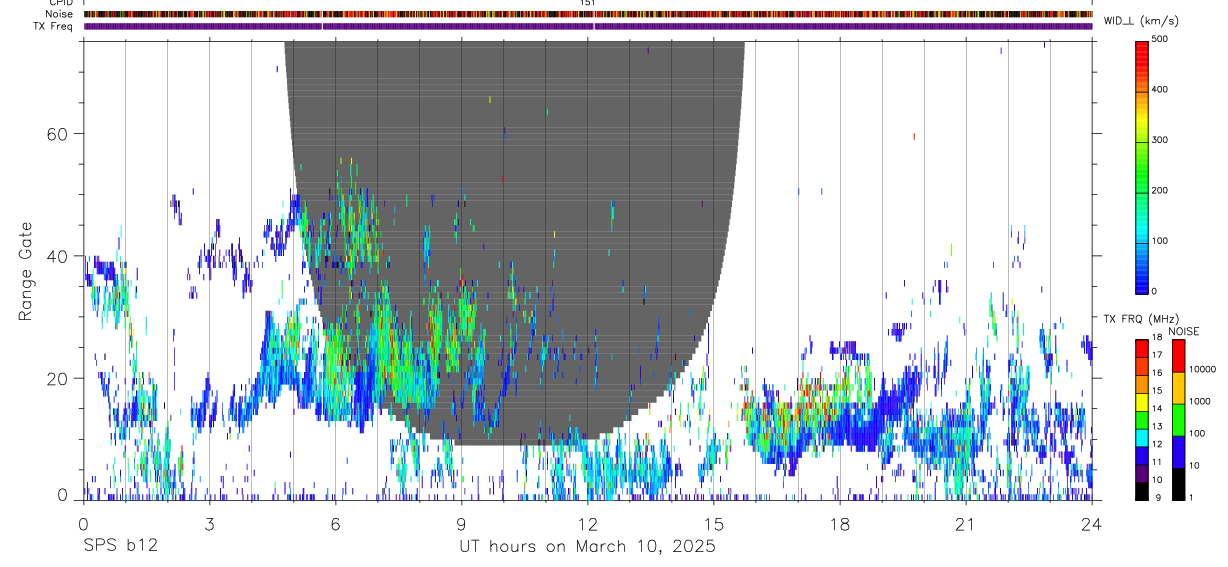The height and width of the screenshot is (567, 1228).
Task: Click the red swatch on NOISE legend
Action: pos(1178,356)
